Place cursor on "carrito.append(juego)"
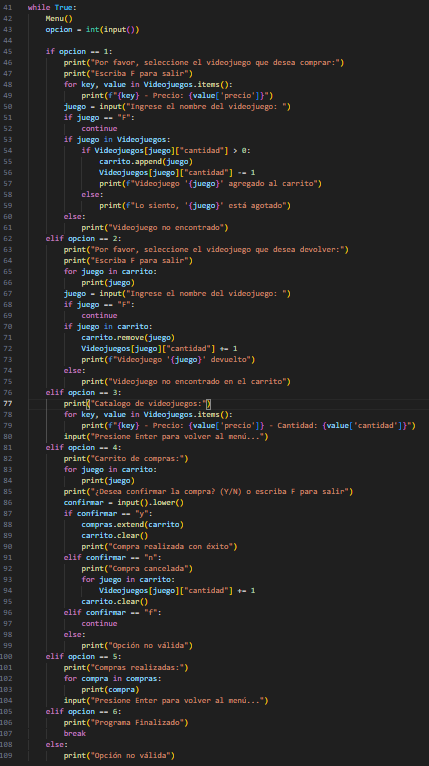This screenshot has height=766, width=429. [x=146, y=161]
